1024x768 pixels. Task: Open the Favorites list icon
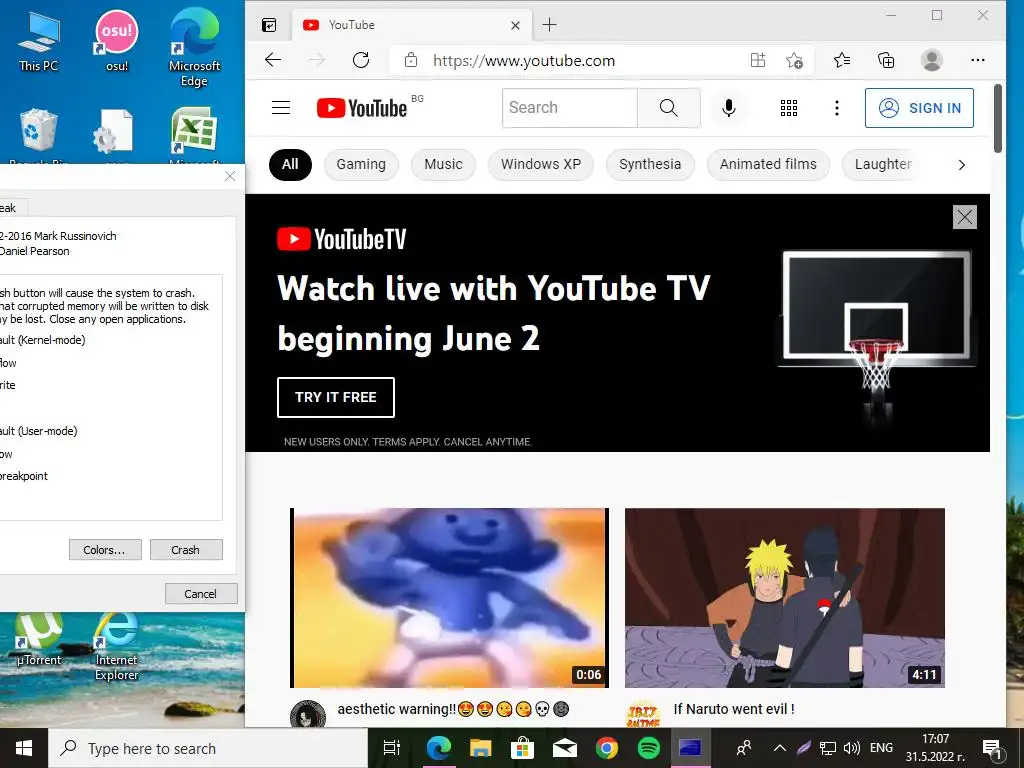click(x=842, y=60)
